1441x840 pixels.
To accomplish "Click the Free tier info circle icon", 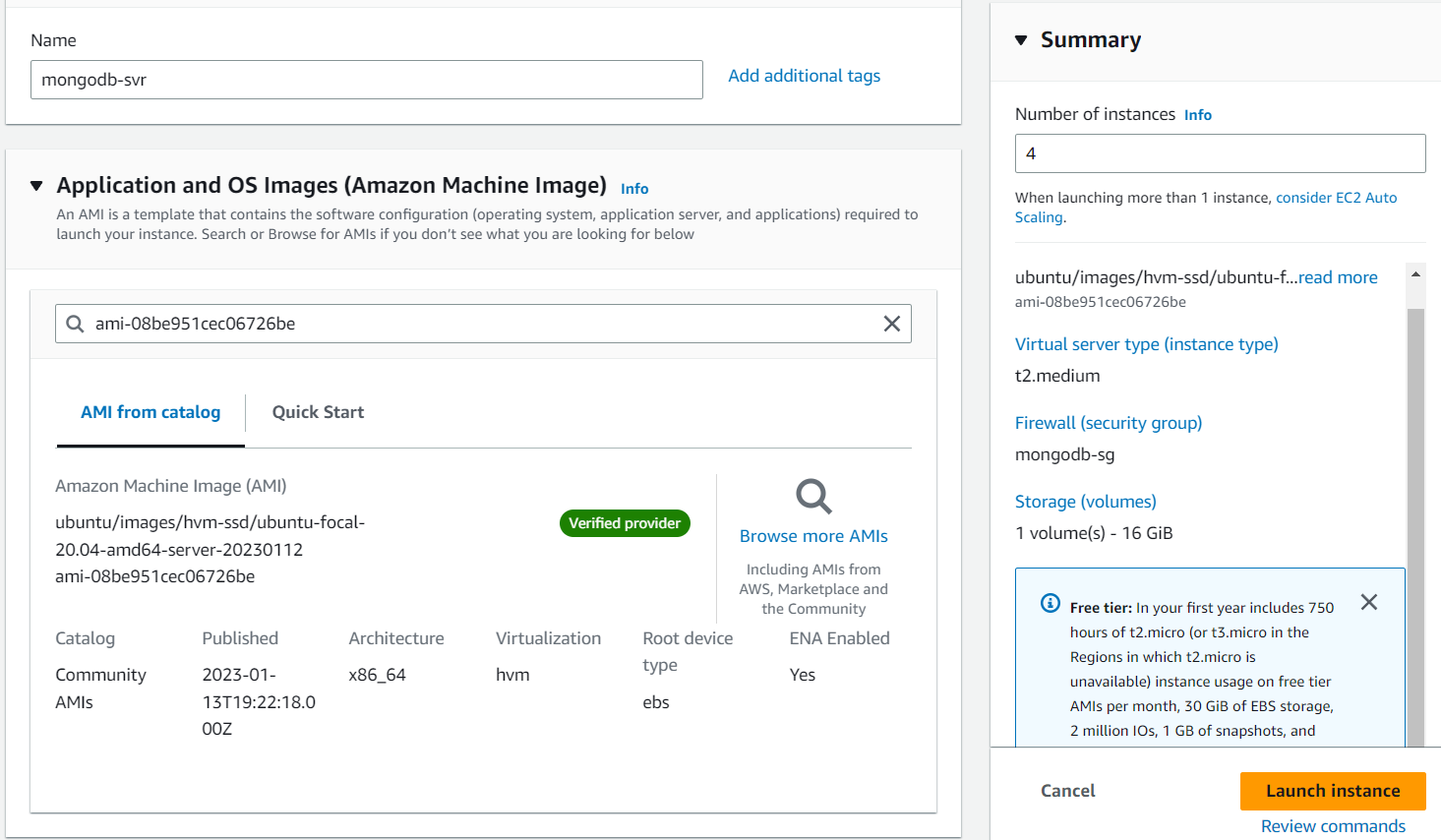I will click(x=1051, y=603).
